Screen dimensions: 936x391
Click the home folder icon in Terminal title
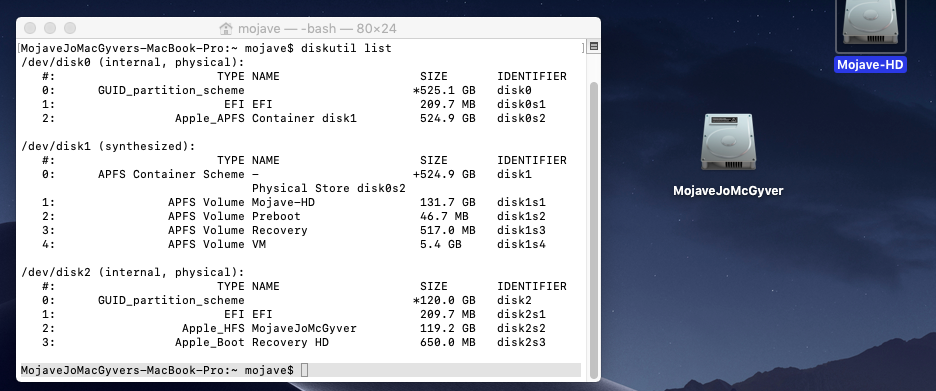(x=226, y=28)
